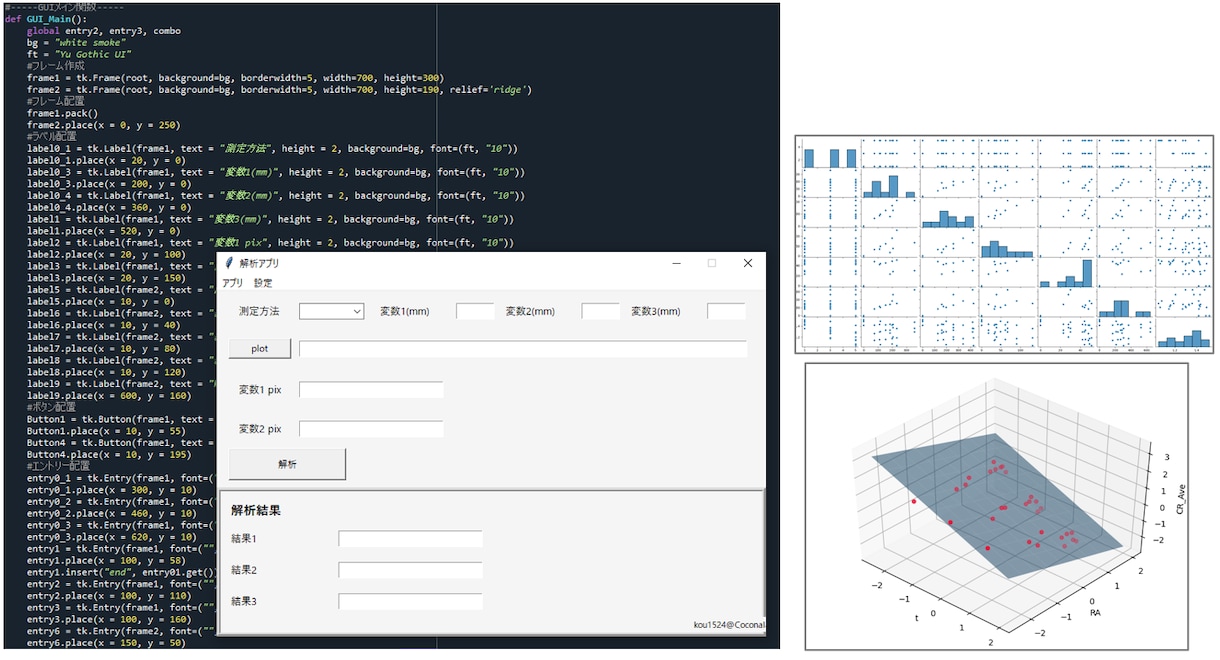Click the 測定方法 label text
The width and height of the screenshot is (1220, 660).
[259, 311]
